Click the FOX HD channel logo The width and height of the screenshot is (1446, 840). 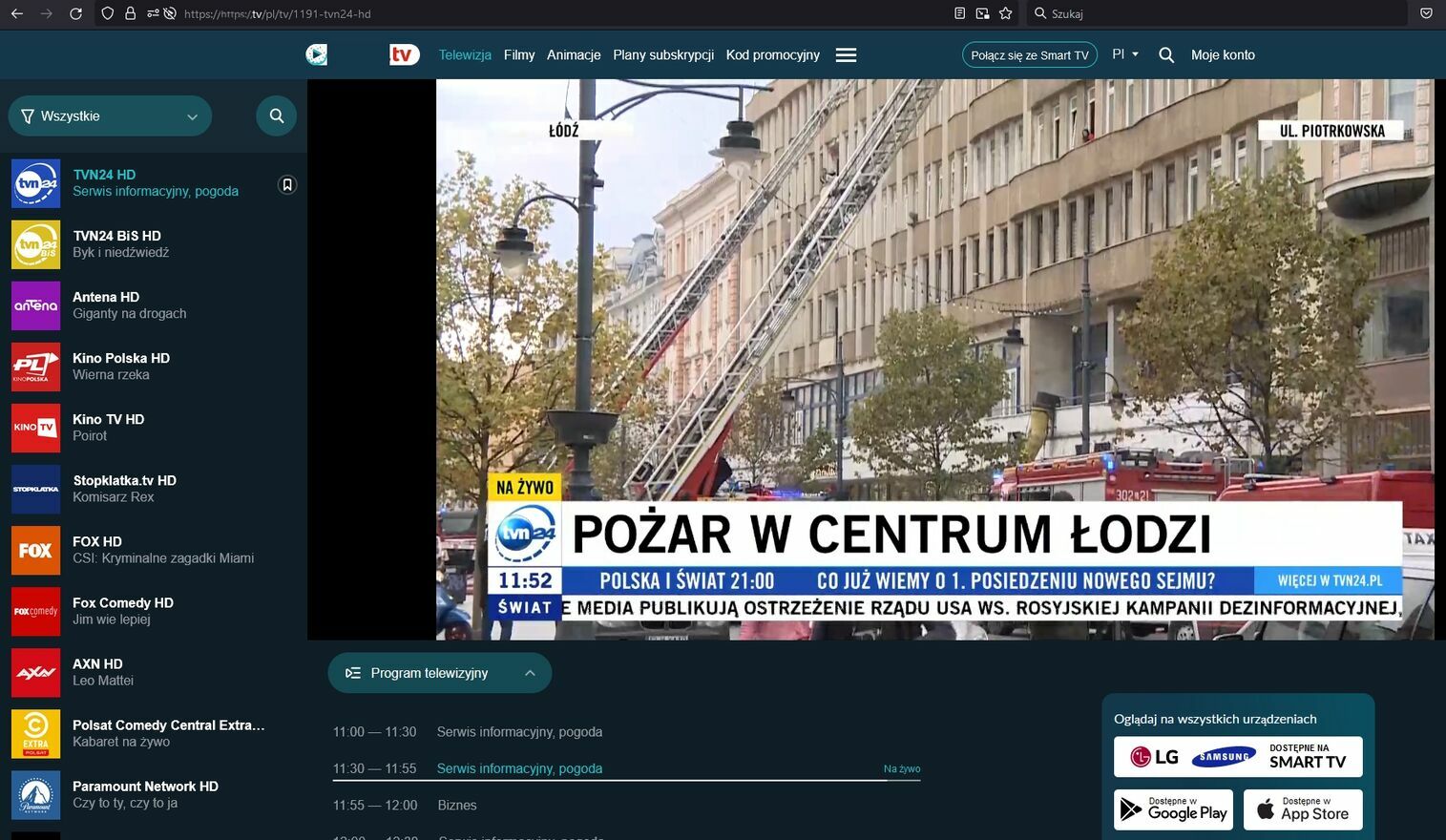(36, 550)
